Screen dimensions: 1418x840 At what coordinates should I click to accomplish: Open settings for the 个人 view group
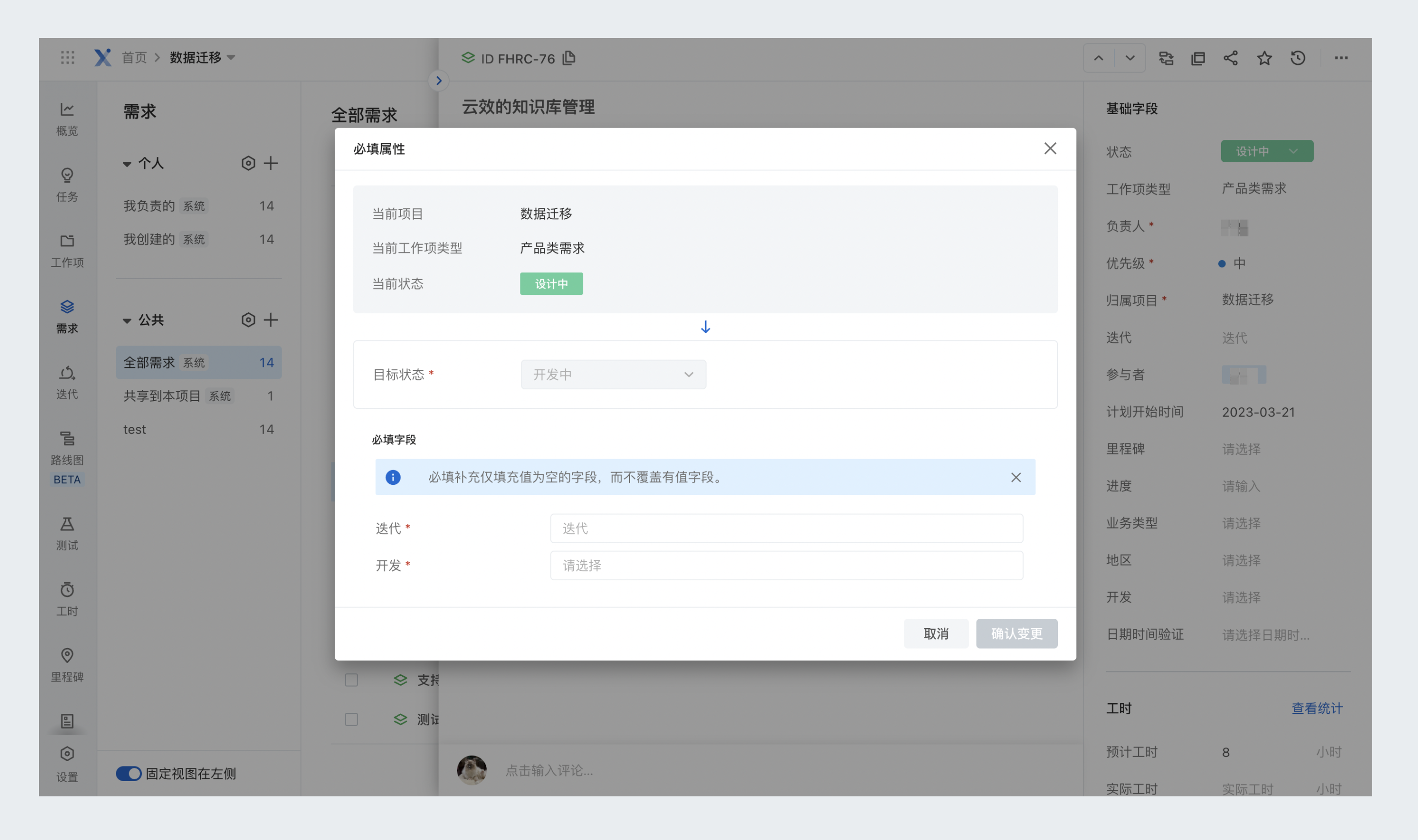coord(248,163)
